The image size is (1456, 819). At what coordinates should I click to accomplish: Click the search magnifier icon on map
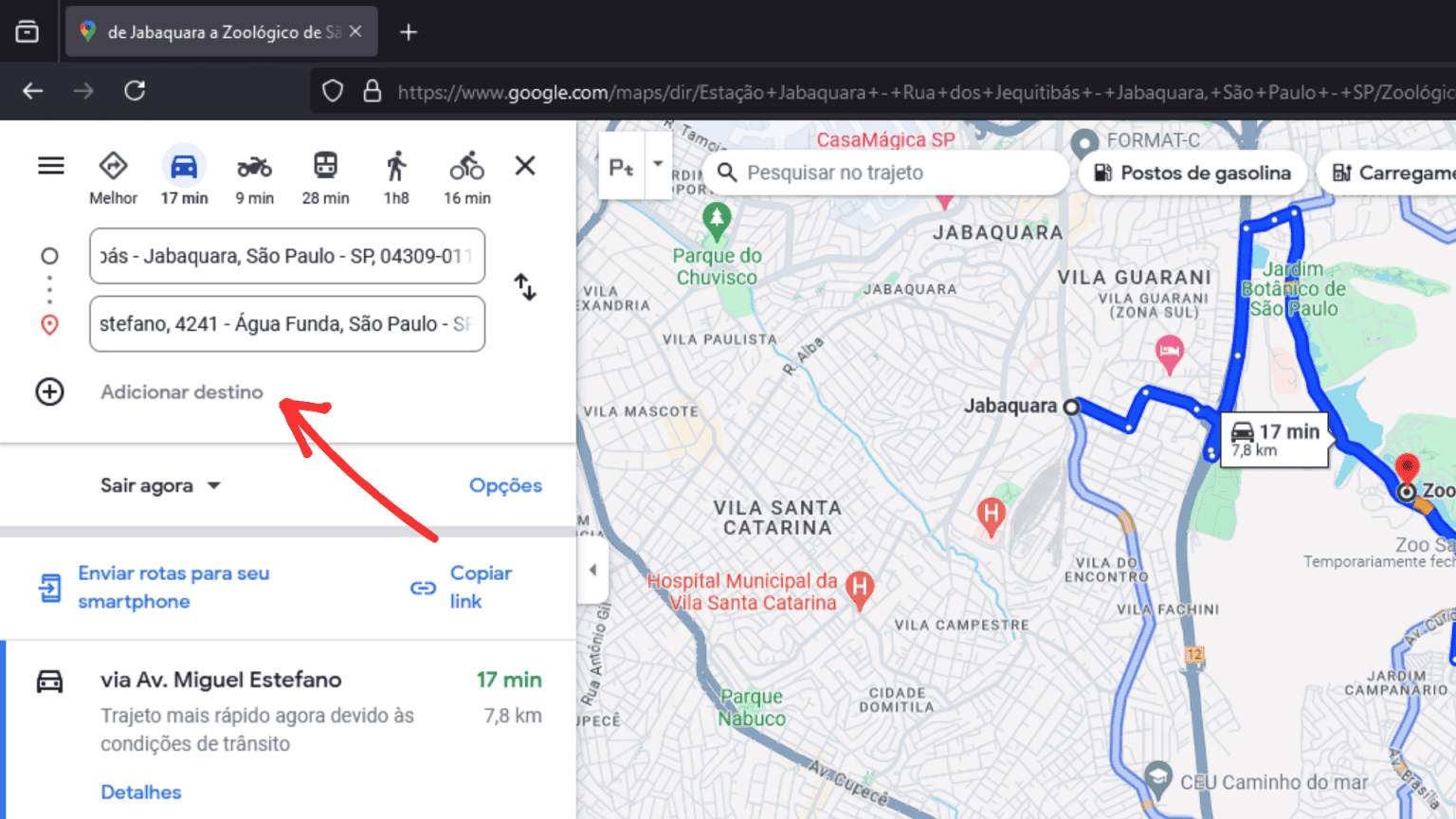(727, 173)
